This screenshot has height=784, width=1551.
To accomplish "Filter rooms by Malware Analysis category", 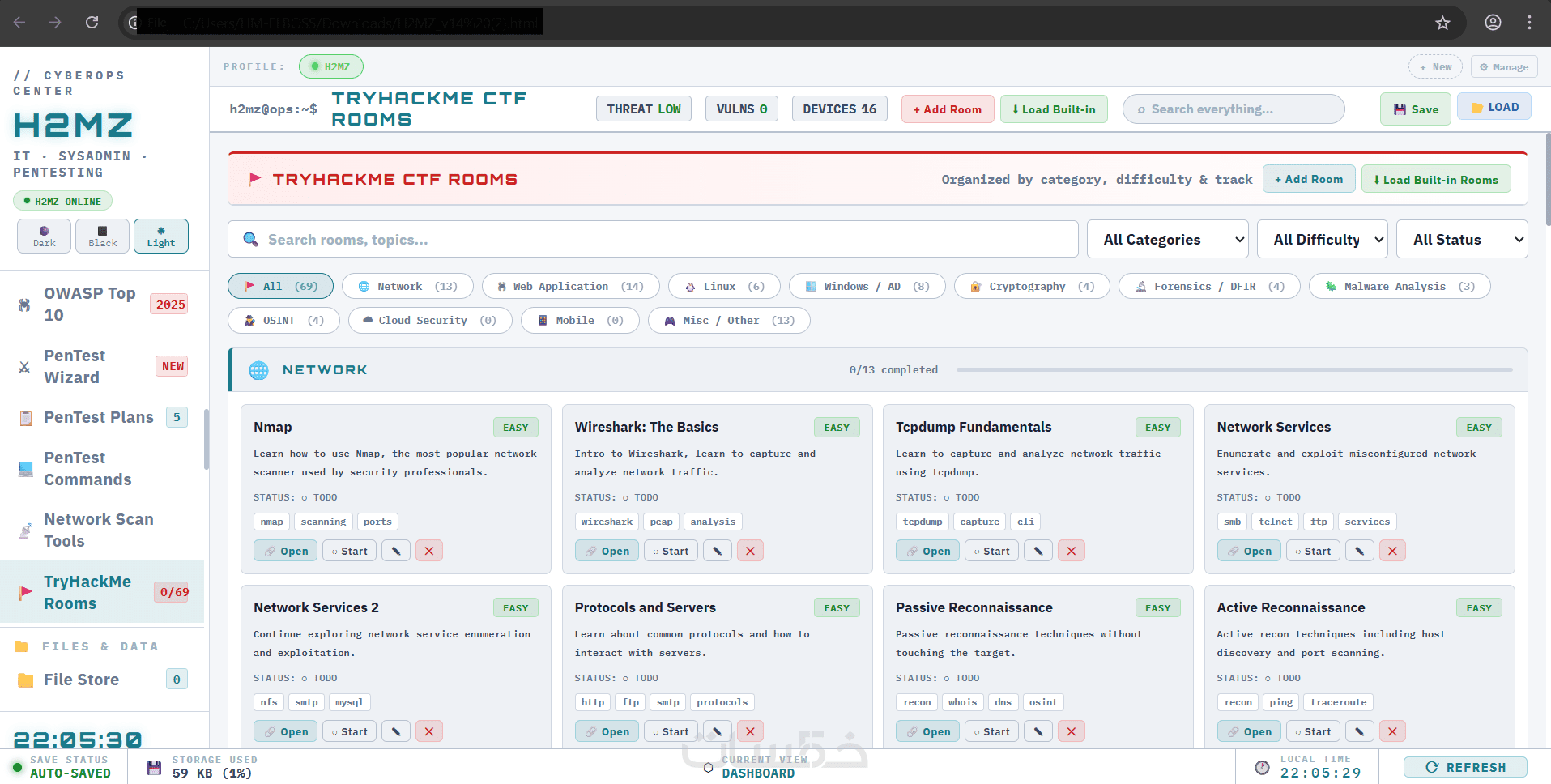I will point(1400,286).
